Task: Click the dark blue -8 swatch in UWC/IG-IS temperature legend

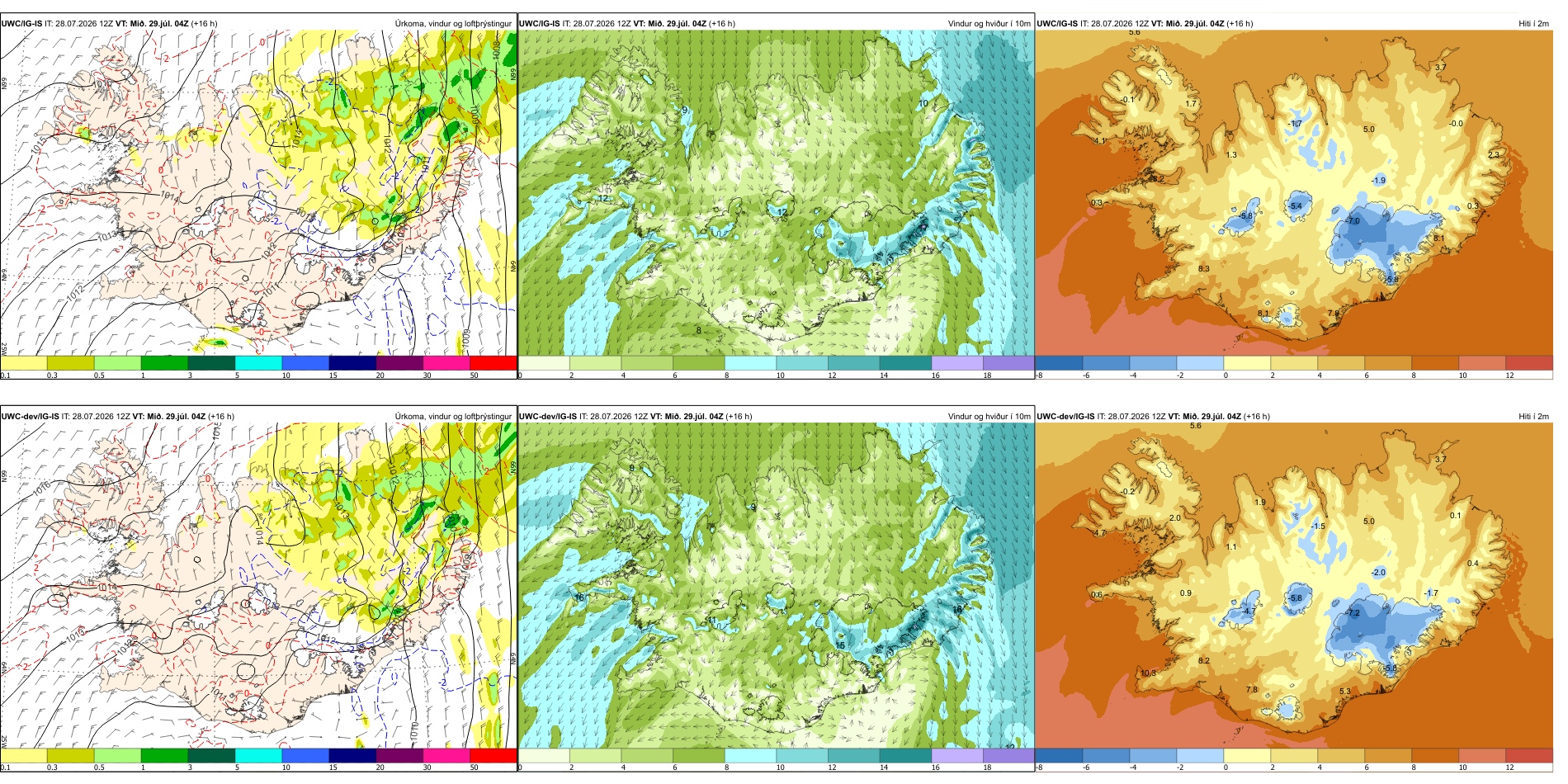Action: [x=1059, y=363]
